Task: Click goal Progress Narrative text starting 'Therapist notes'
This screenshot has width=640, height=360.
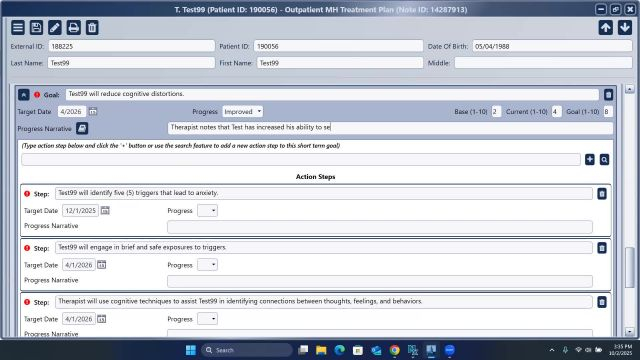Action: 390,128
